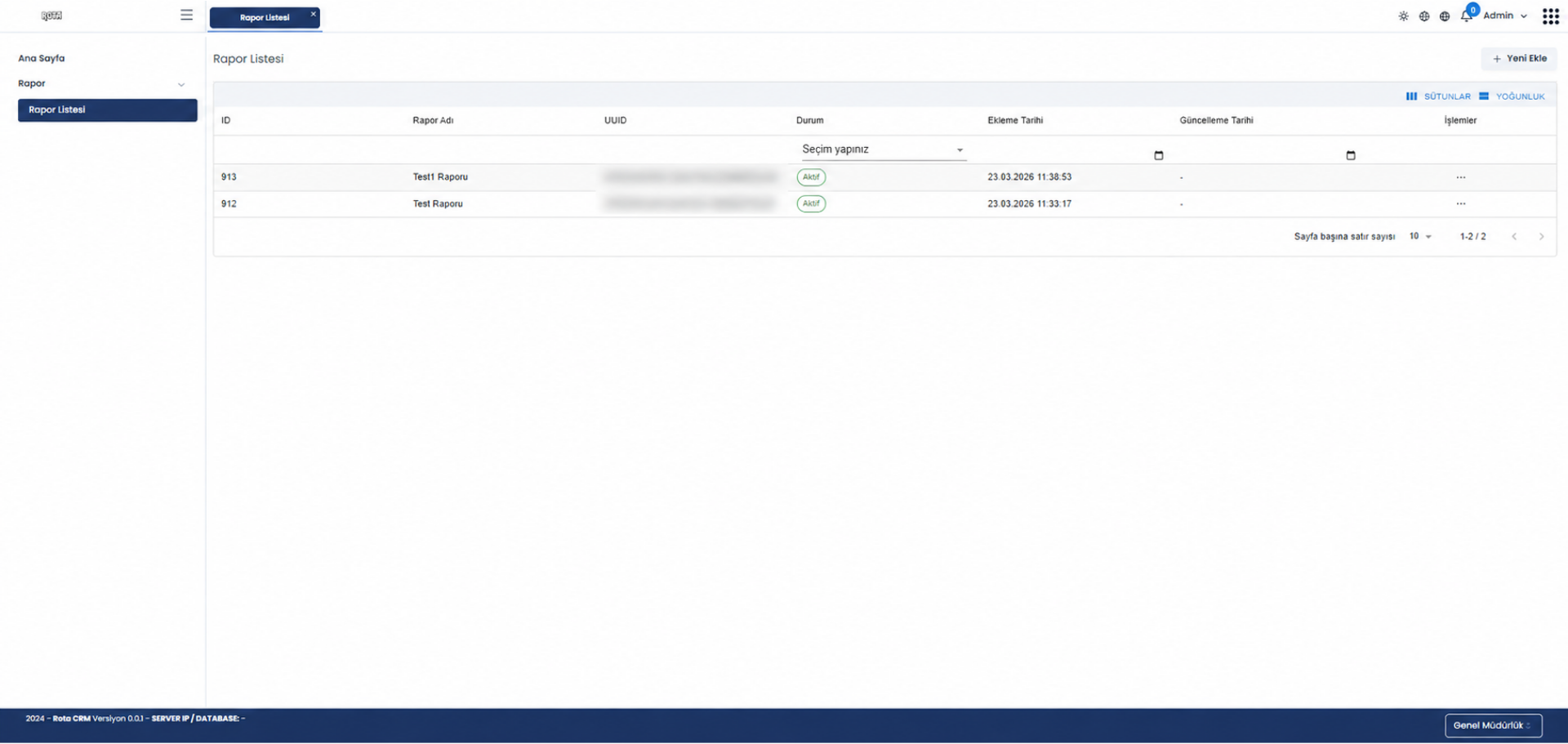The image size is (1568, 744).
Task: Sort by the ID column header
Action: coord(225,120)
